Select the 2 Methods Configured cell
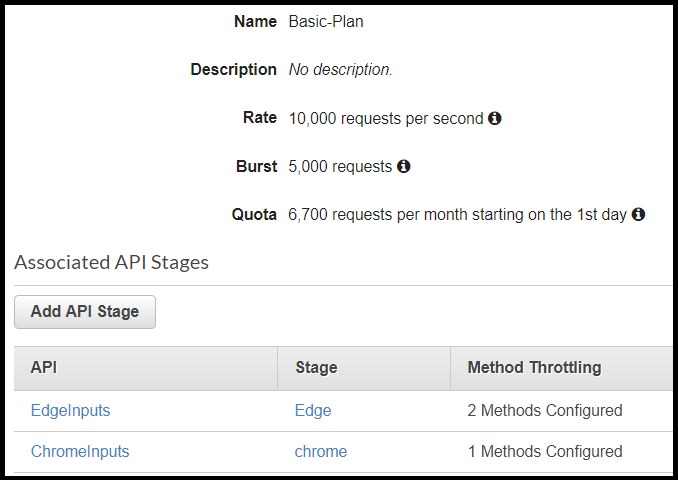The image size is (678, 480). [545, 410]
